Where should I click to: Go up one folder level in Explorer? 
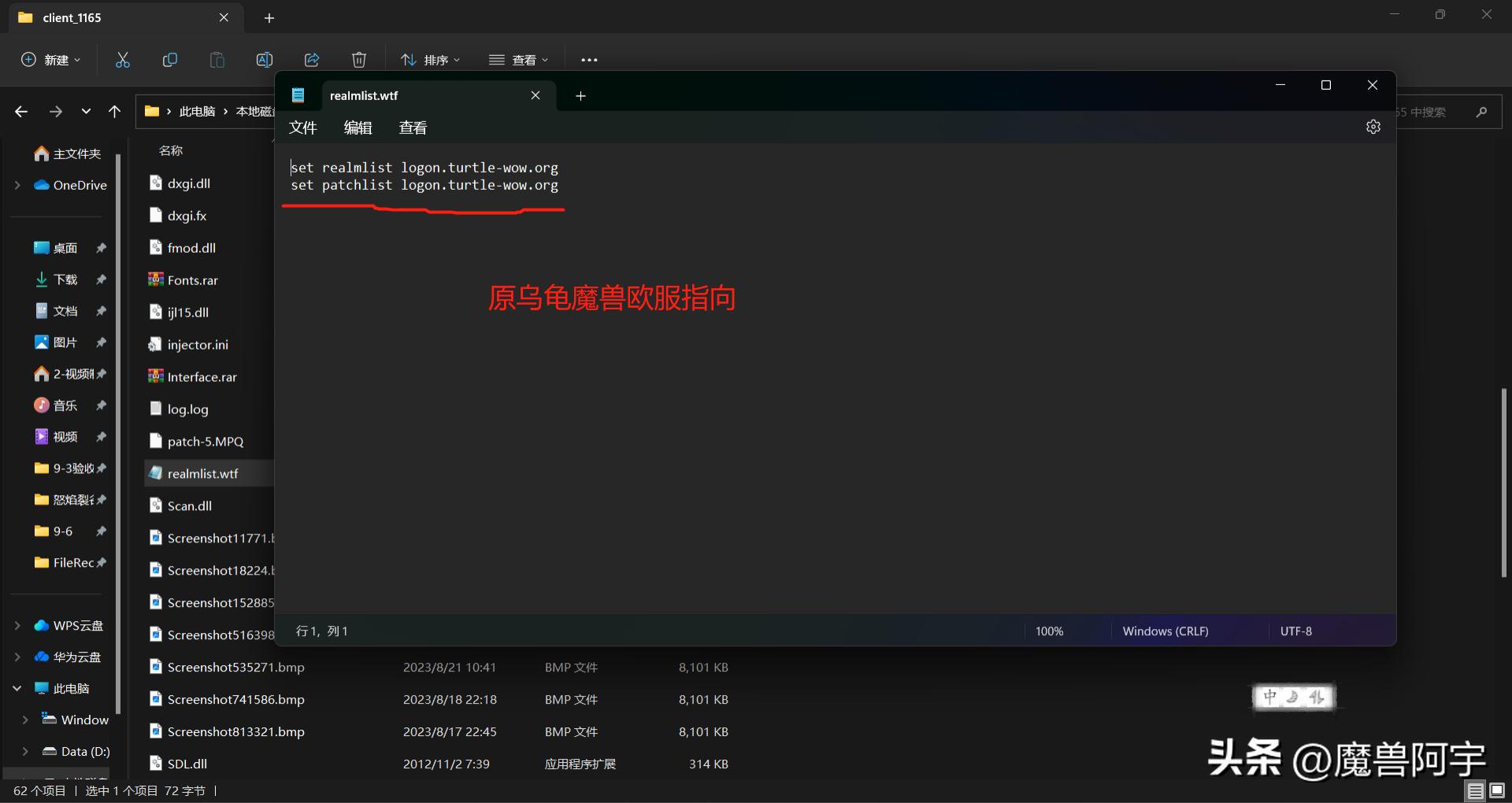115,112
